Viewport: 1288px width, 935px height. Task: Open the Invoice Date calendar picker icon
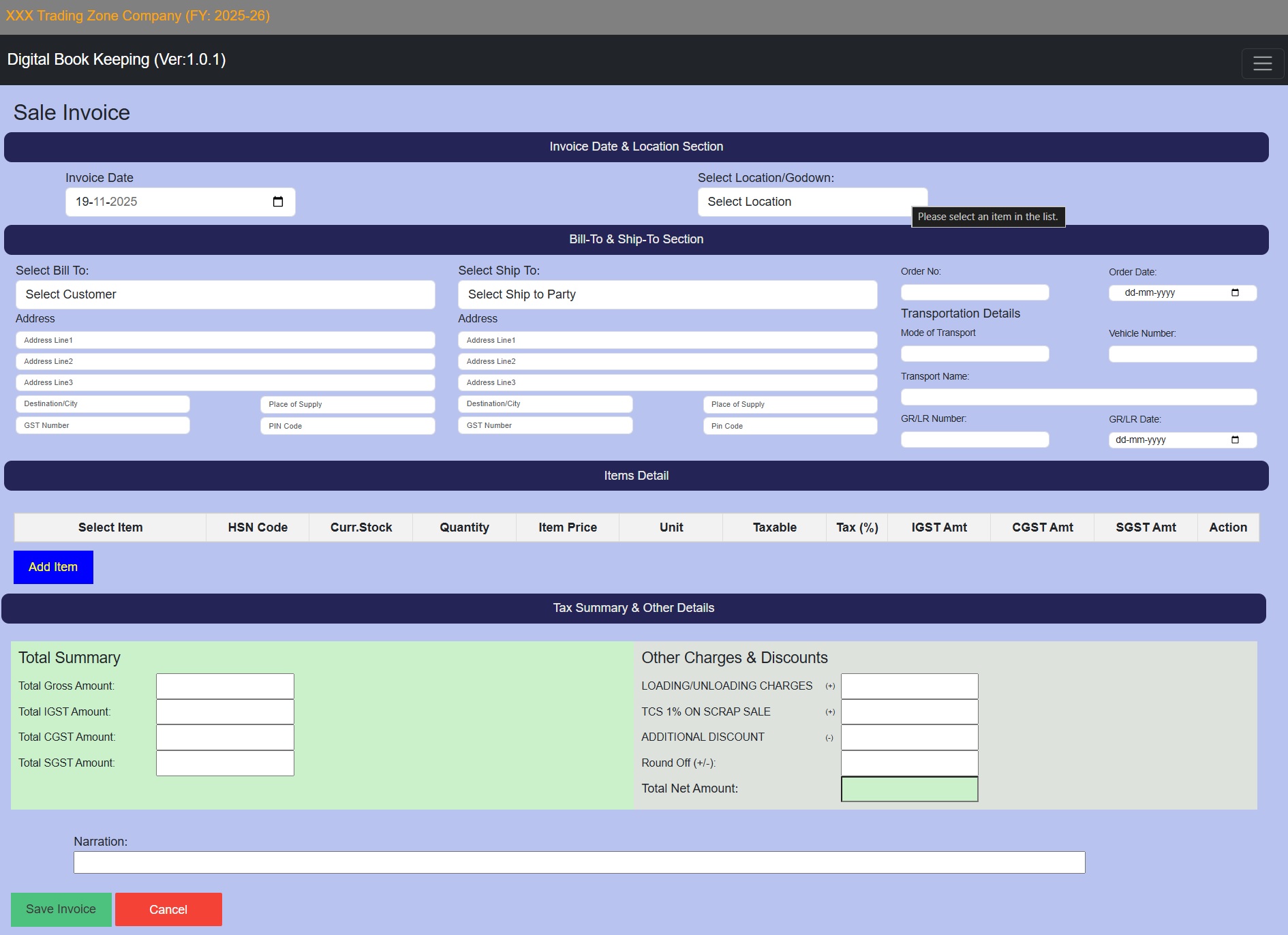tap(278, 202)
